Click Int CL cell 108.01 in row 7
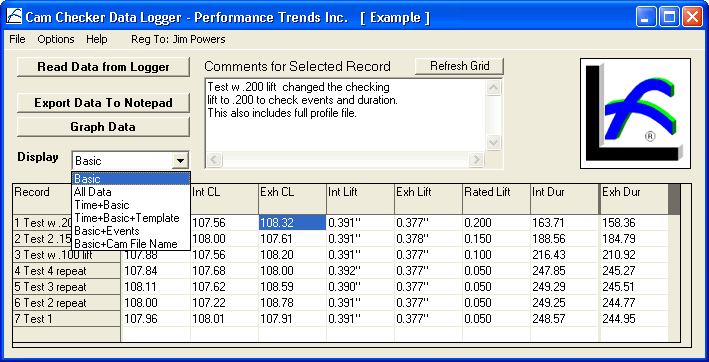709x362 pixels. 224,319
